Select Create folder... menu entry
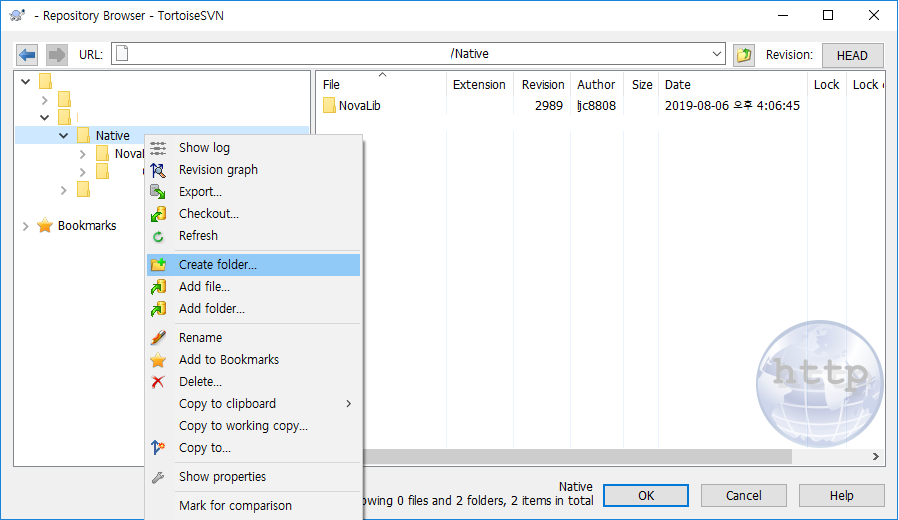The image size is (899, 520). (x=253, y=265)
